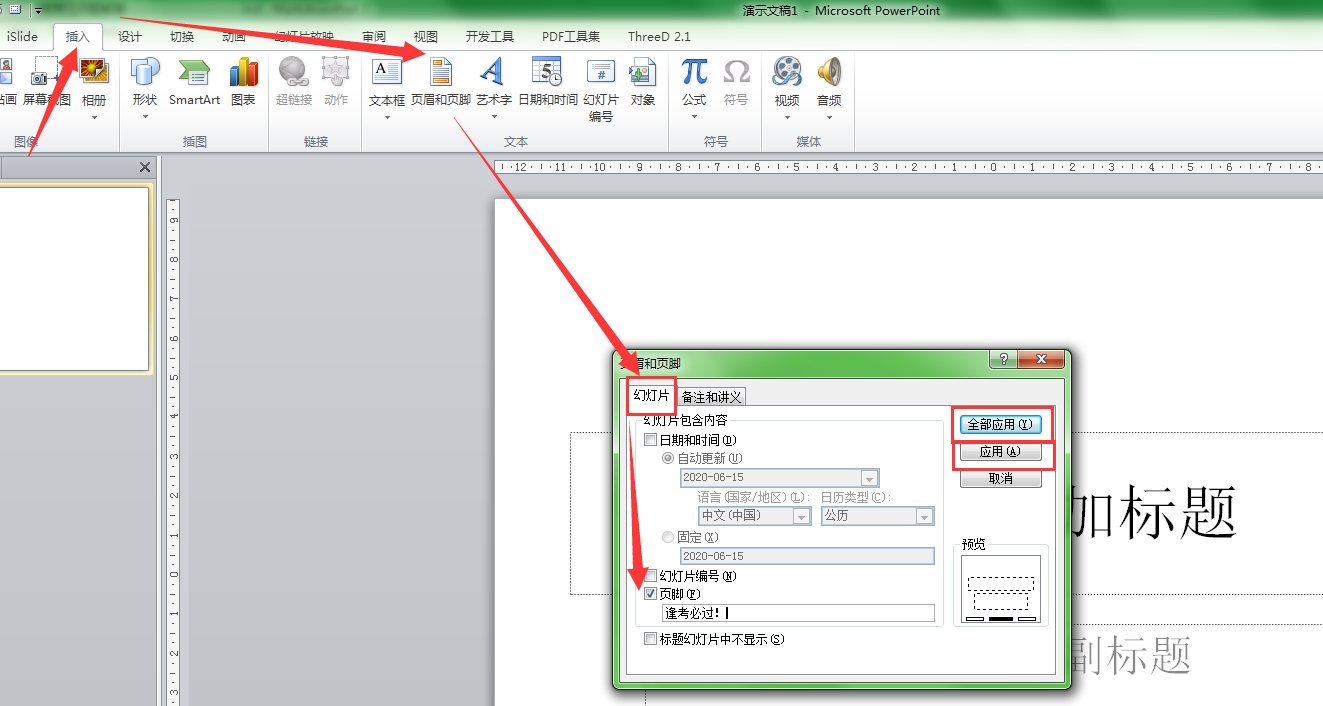
Task: Insert an Object
Action: coord(643,82)
